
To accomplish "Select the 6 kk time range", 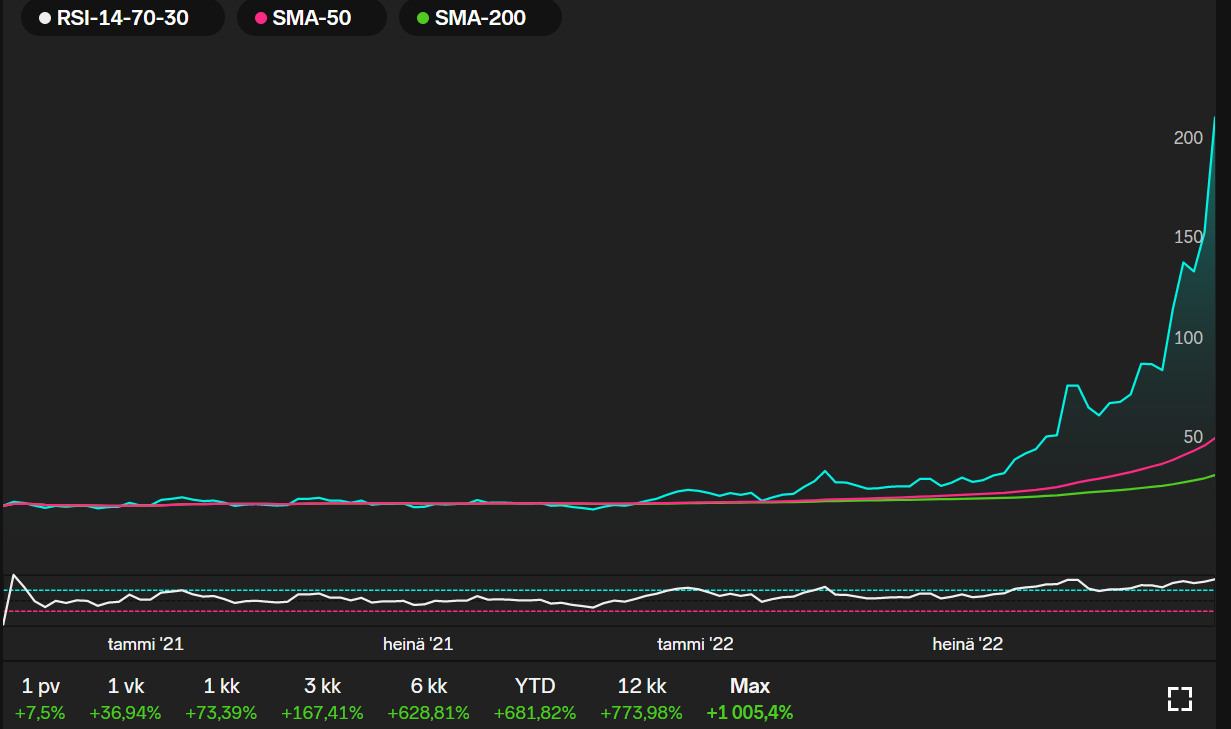I will [x=428, y=698].
